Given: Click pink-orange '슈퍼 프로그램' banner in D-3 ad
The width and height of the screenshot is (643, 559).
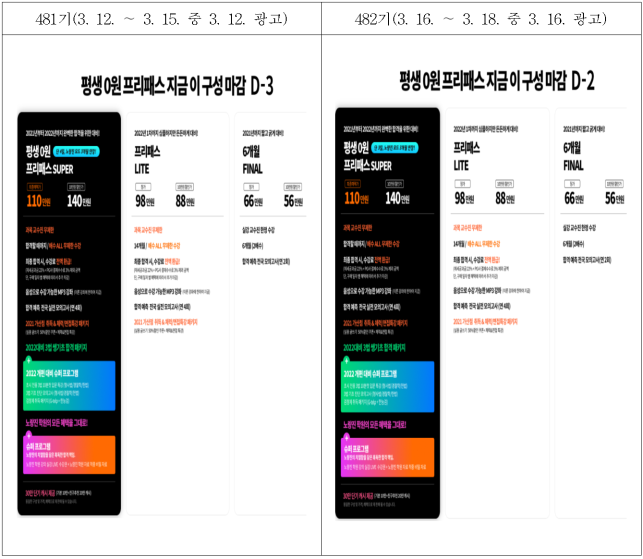Looking at the screenshot, I should click(69, 455).
